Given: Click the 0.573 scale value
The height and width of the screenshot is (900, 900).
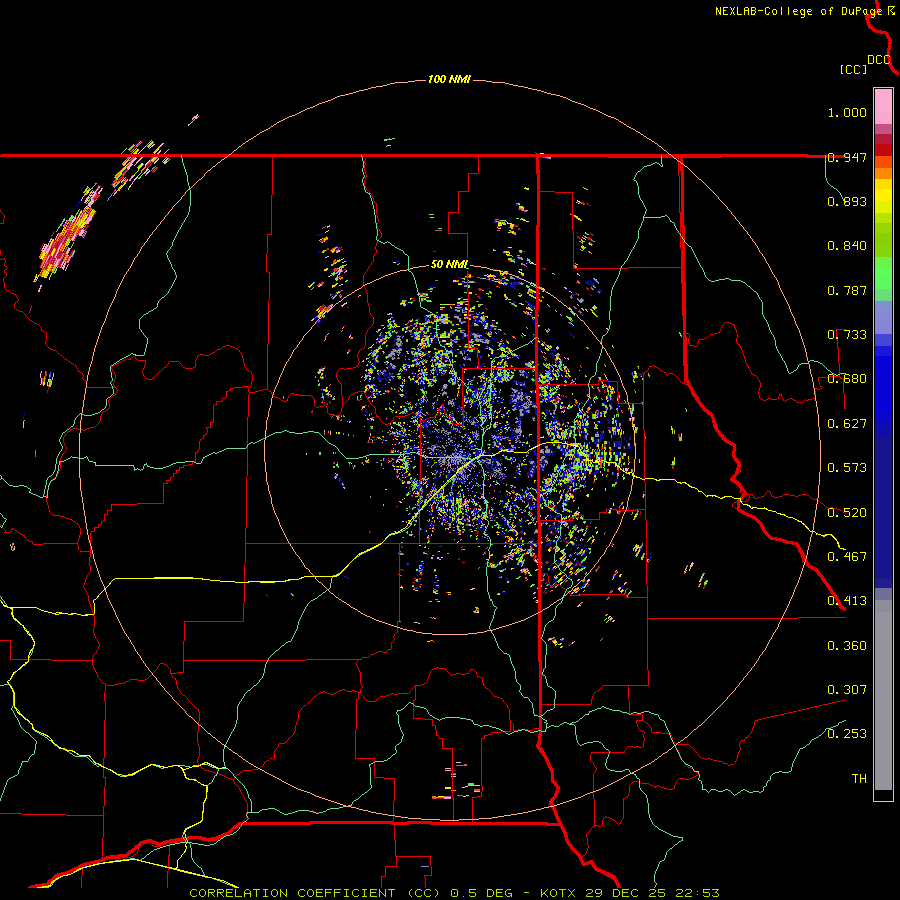Looking at the screenshot, I should (847, 468).
